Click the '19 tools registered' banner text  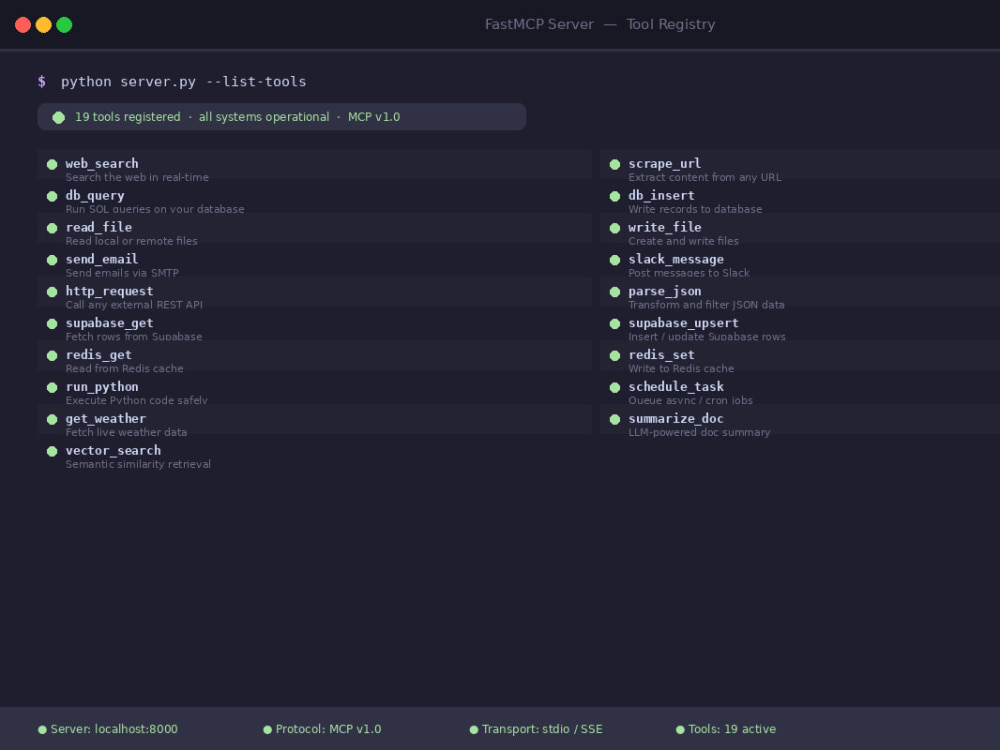[128, 117]
